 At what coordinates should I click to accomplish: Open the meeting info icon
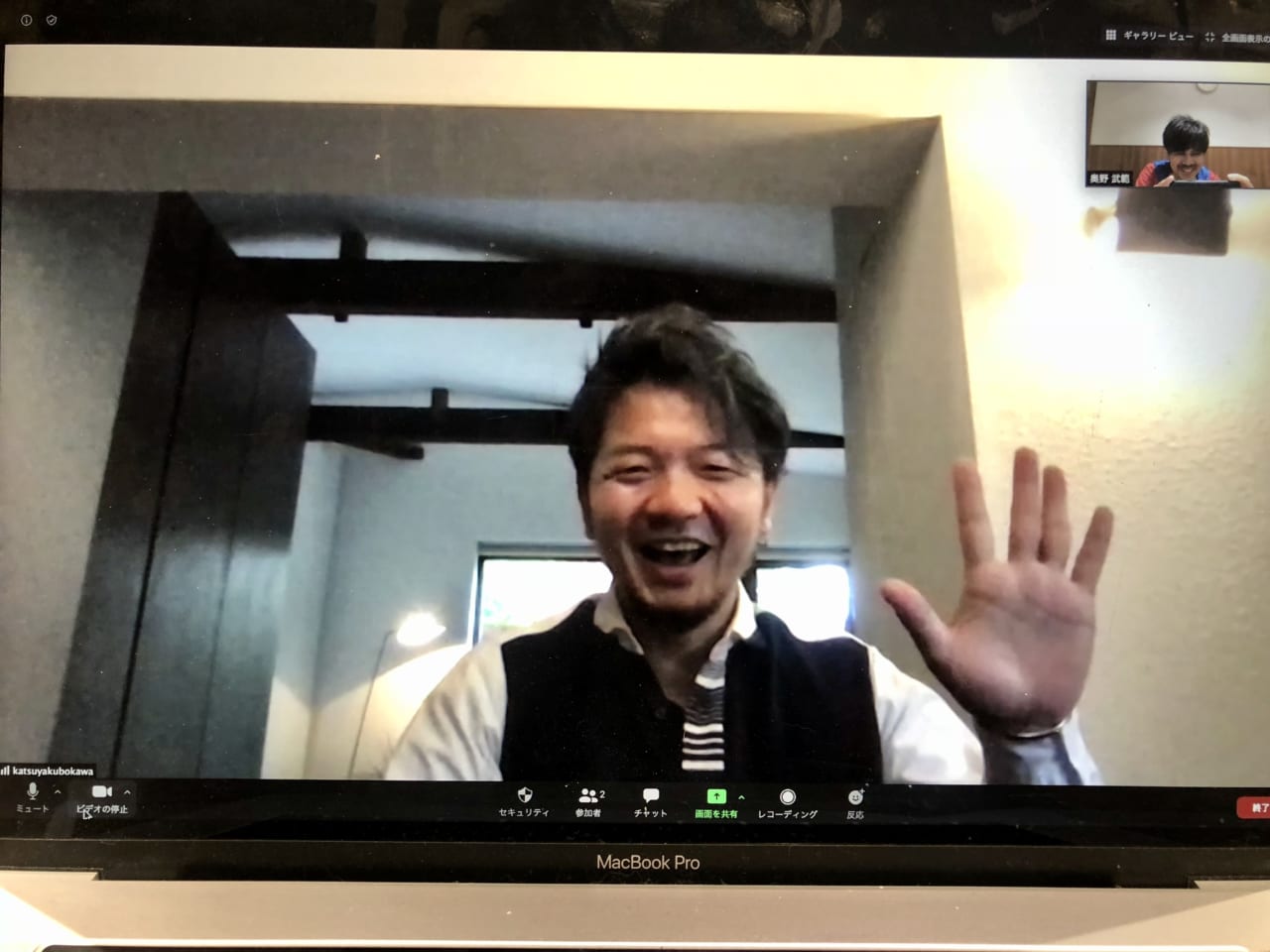(27, 20)
